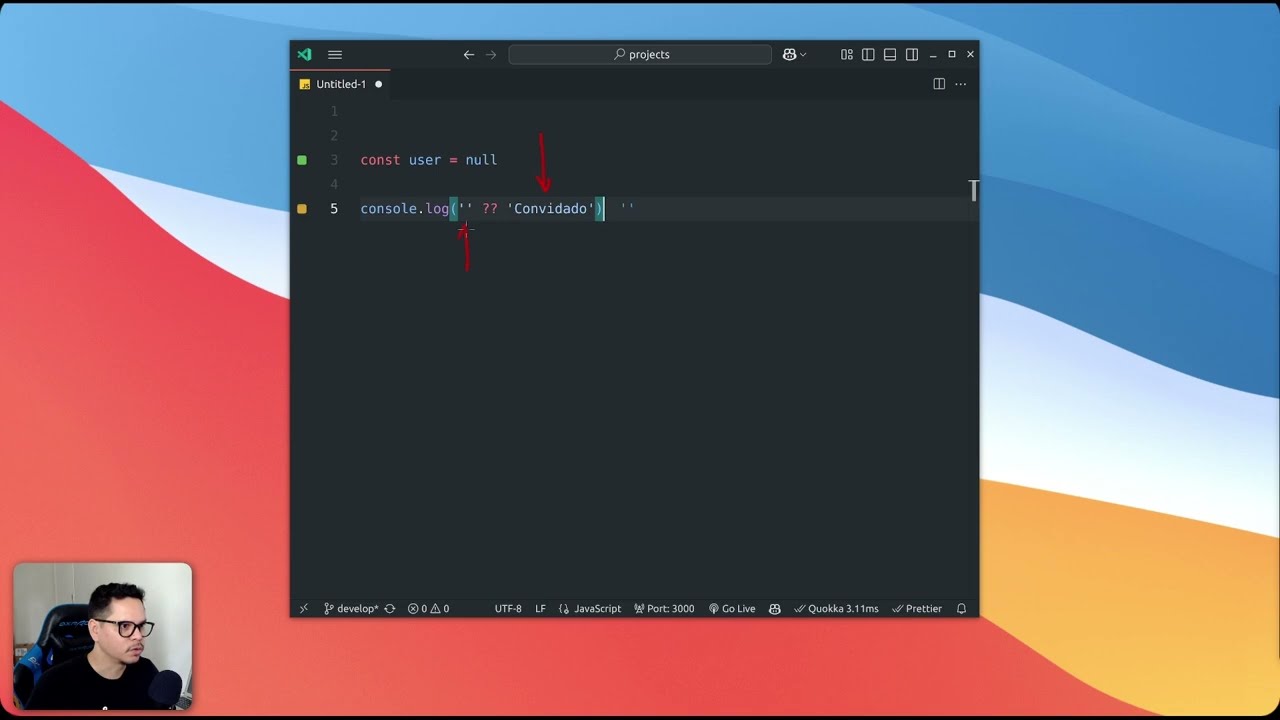This screenshot has height=720, width=1280.
Task: Click the develop* git branch
Action: [x=351, y=608]
